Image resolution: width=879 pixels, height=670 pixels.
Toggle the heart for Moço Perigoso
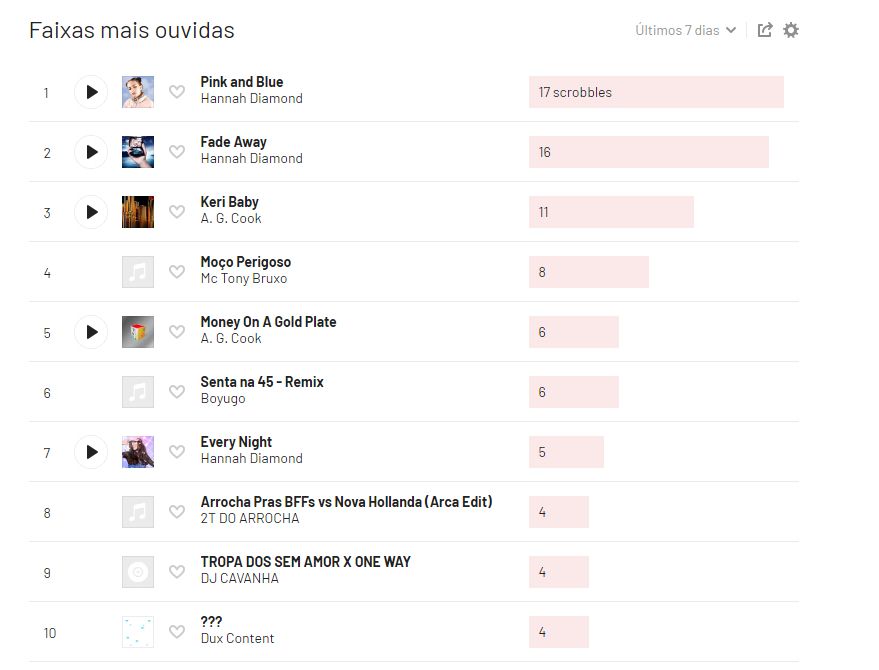click(177, 271)
